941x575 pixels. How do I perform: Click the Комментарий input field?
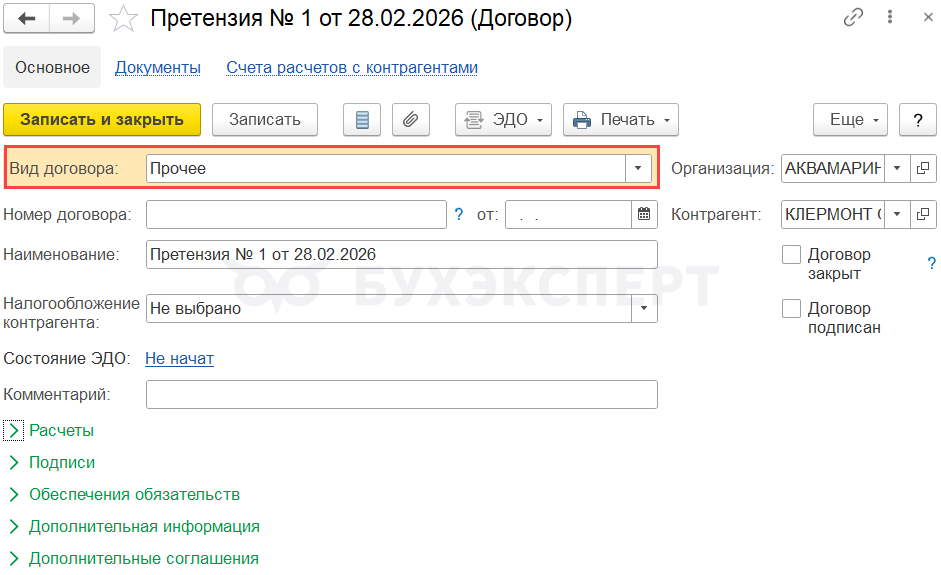coord(401,395)
